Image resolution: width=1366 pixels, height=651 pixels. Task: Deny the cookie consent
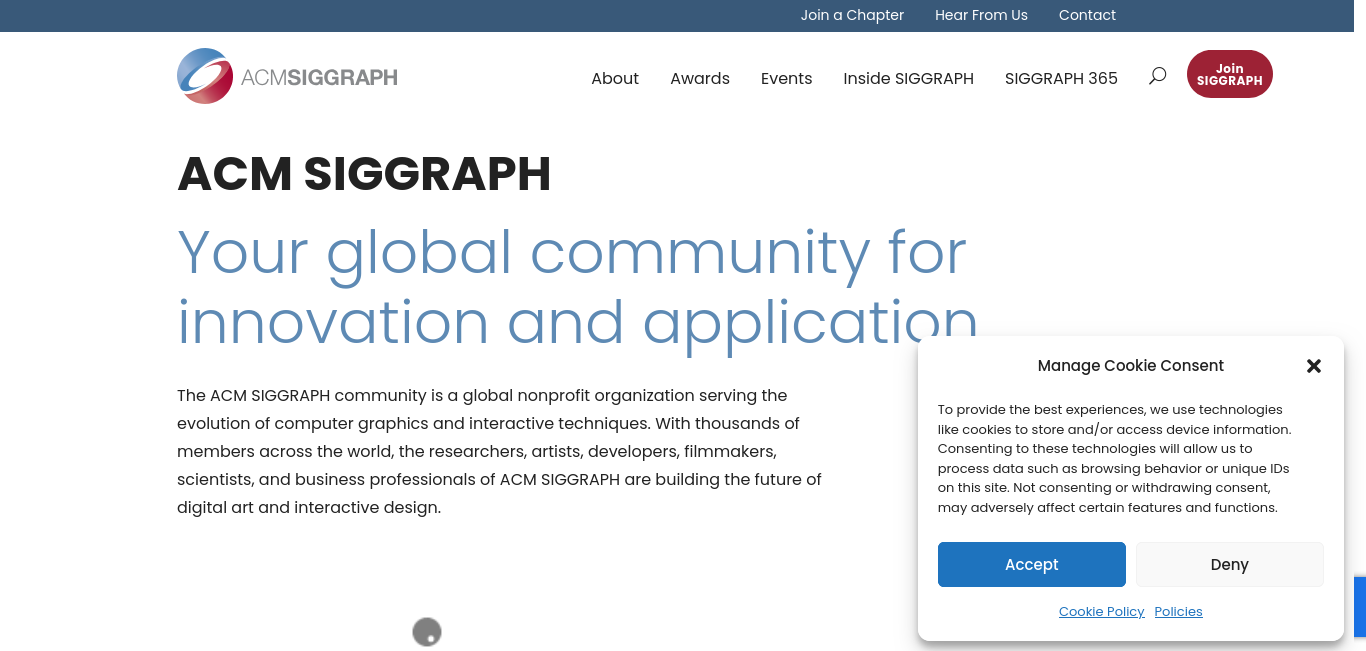pos(1230,564)
